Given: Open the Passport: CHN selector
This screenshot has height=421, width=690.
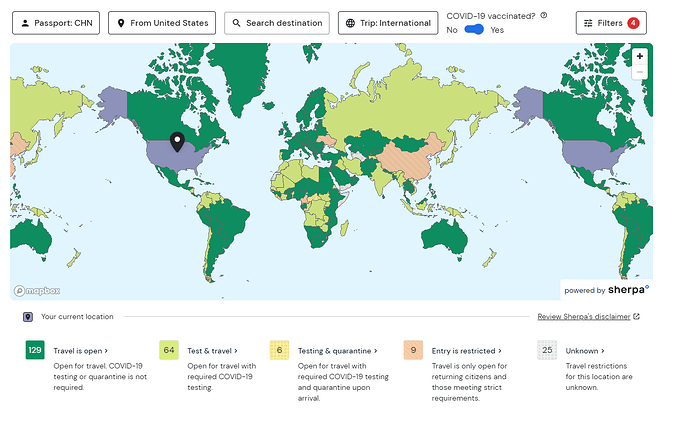Looking at the screenshot, I should coord(56,23).
